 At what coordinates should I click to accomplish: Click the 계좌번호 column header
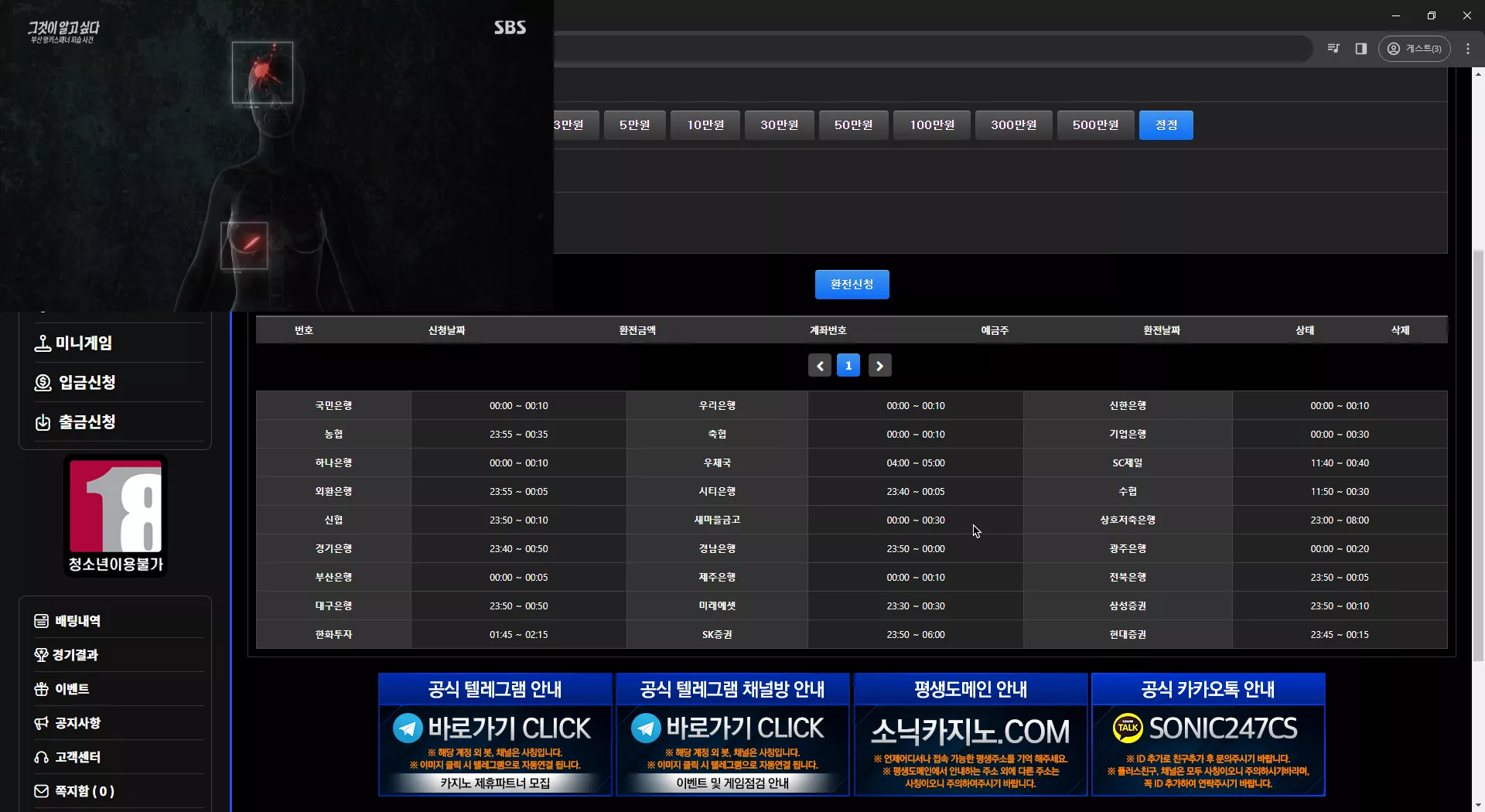(828, 330)
